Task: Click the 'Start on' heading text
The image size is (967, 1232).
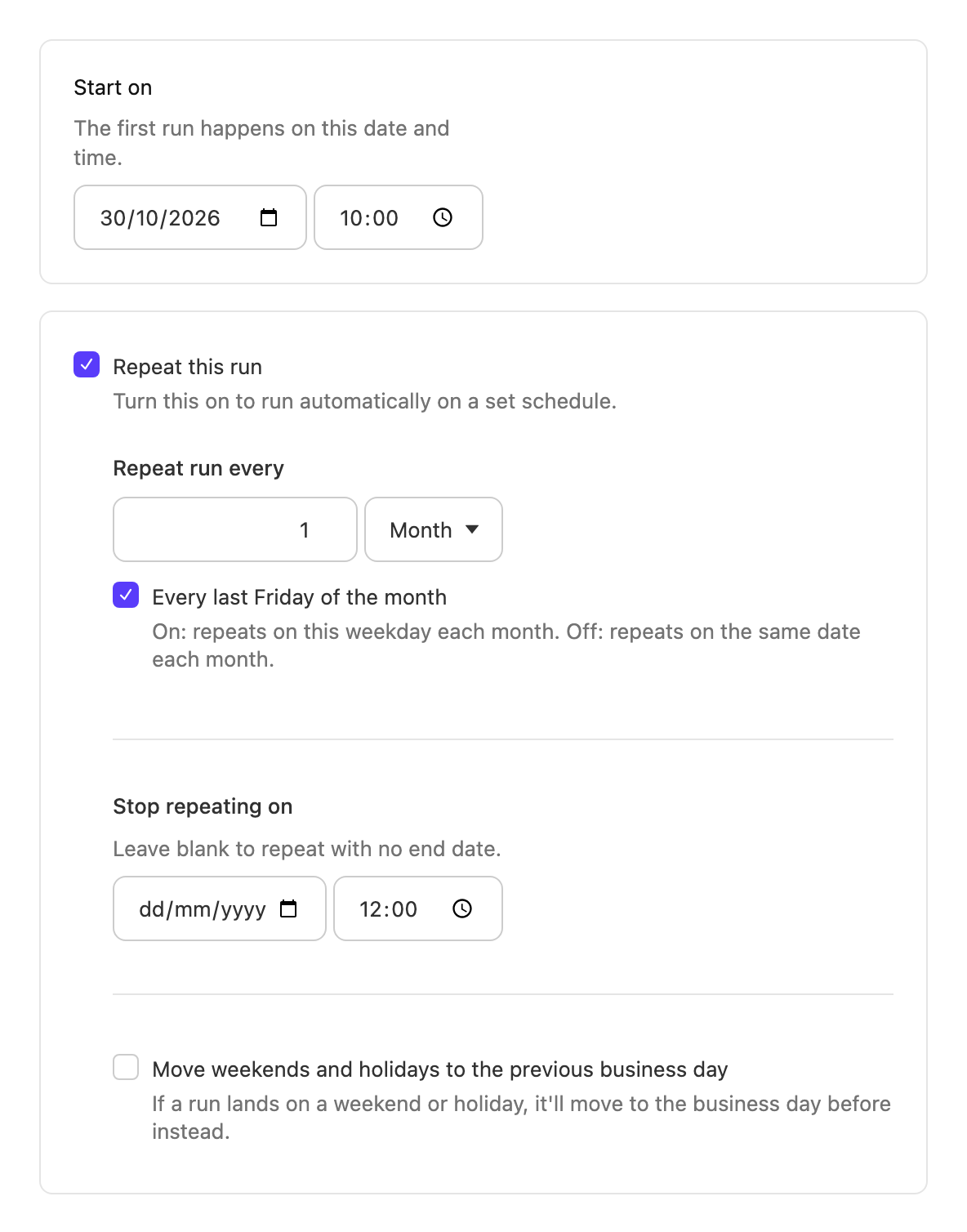Action: tap(113, 87)
